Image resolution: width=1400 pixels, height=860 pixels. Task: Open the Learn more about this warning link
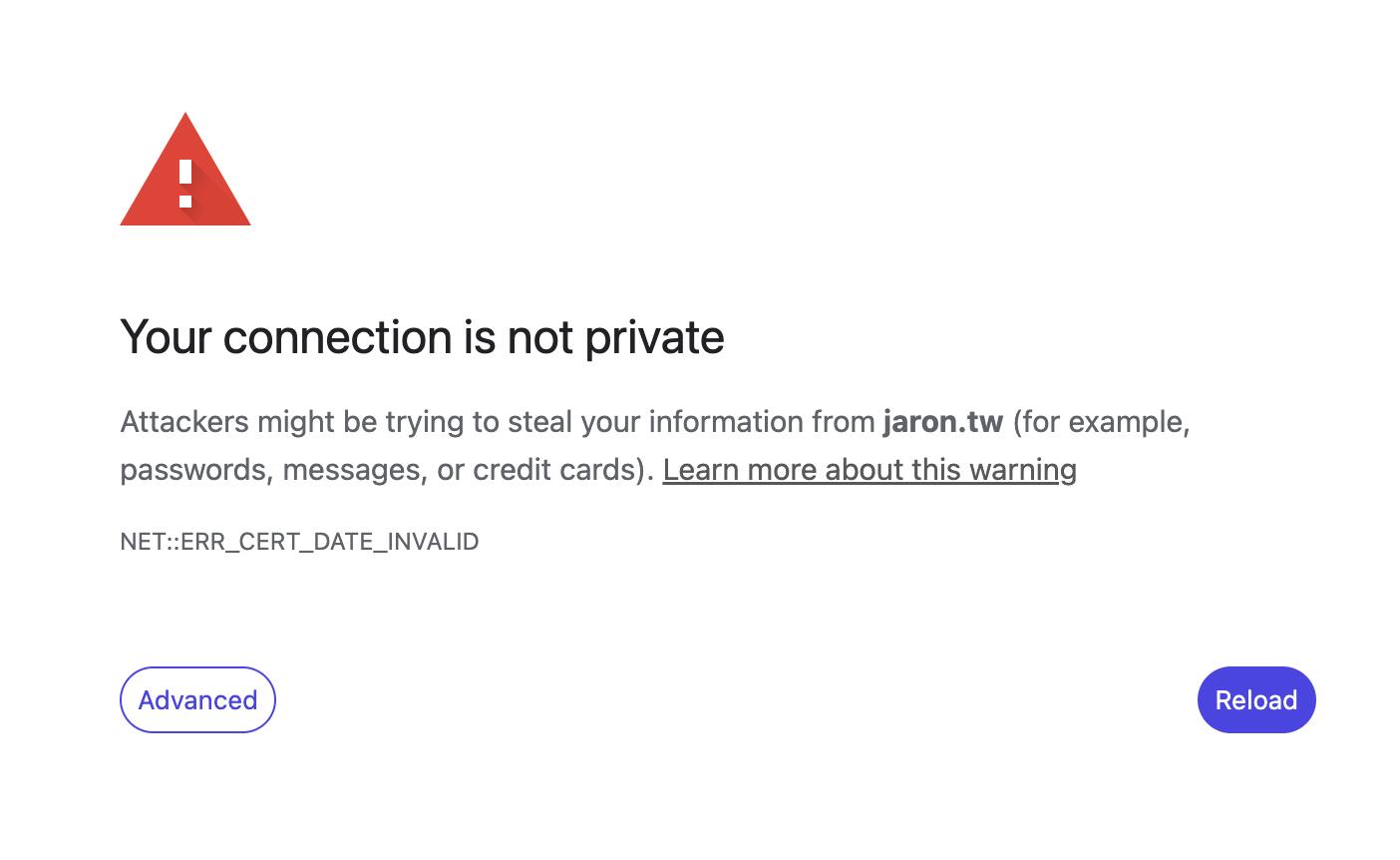point(869,470)
